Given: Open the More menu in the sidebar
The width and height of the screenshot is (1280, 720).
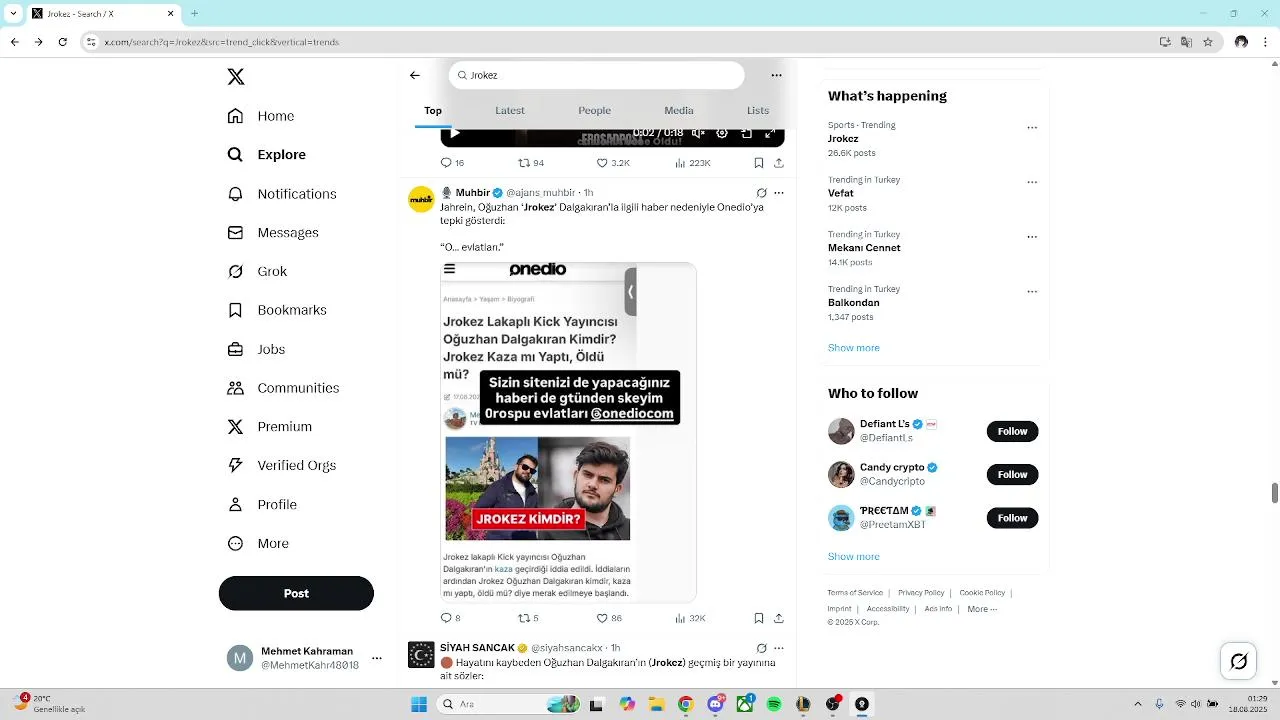Looking at the screenshot, I should [x=258, y=544].
